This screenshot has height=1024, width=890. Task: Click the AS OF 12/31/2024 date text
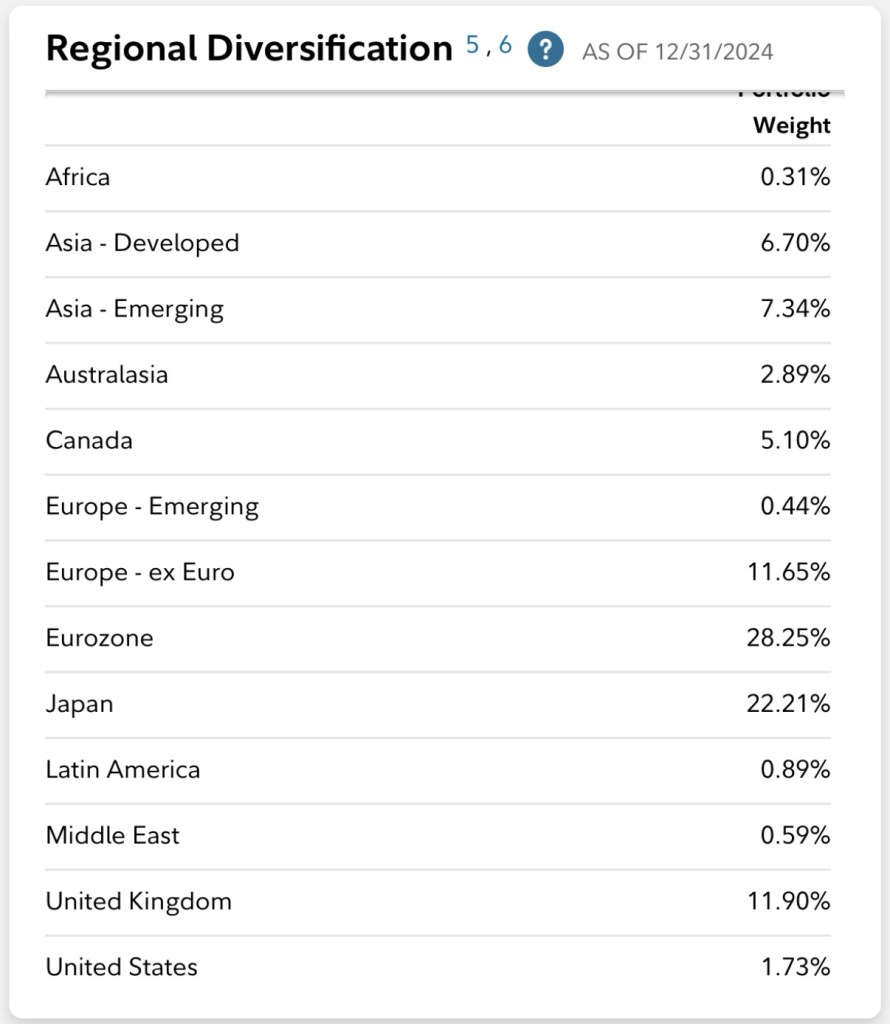point(677,52)
